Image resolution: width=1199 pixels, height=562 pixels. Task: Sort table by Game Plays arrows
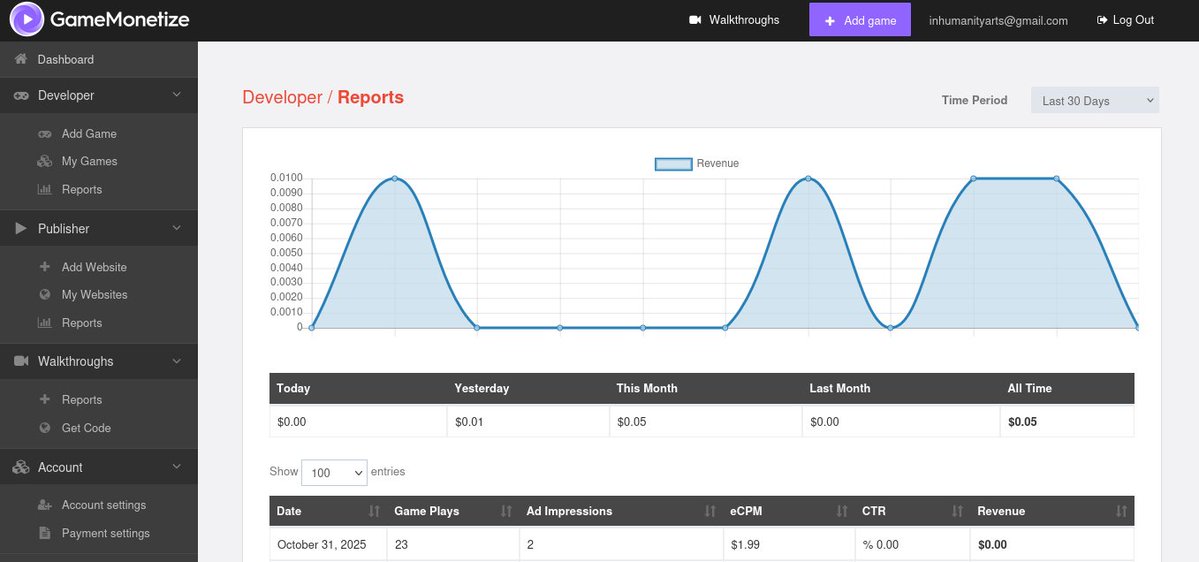click(x=506, y=511)
